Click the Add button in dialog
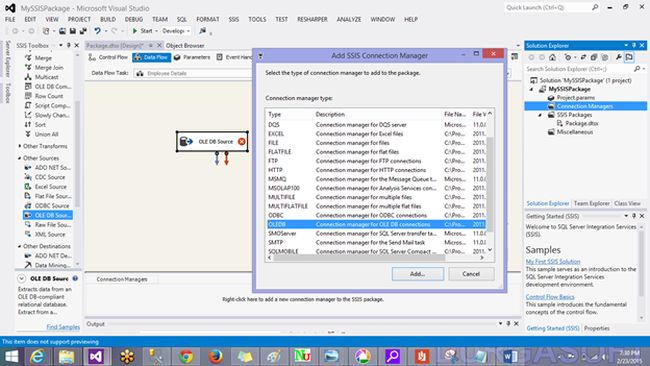The image size is (650, 366). 417,274
